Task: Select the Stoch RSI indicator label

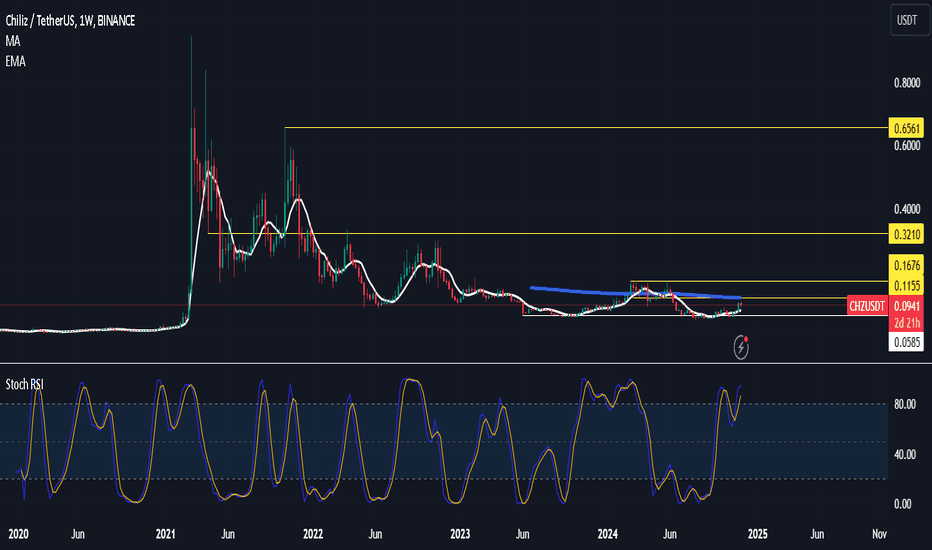Action: click(x=24, y=385)
